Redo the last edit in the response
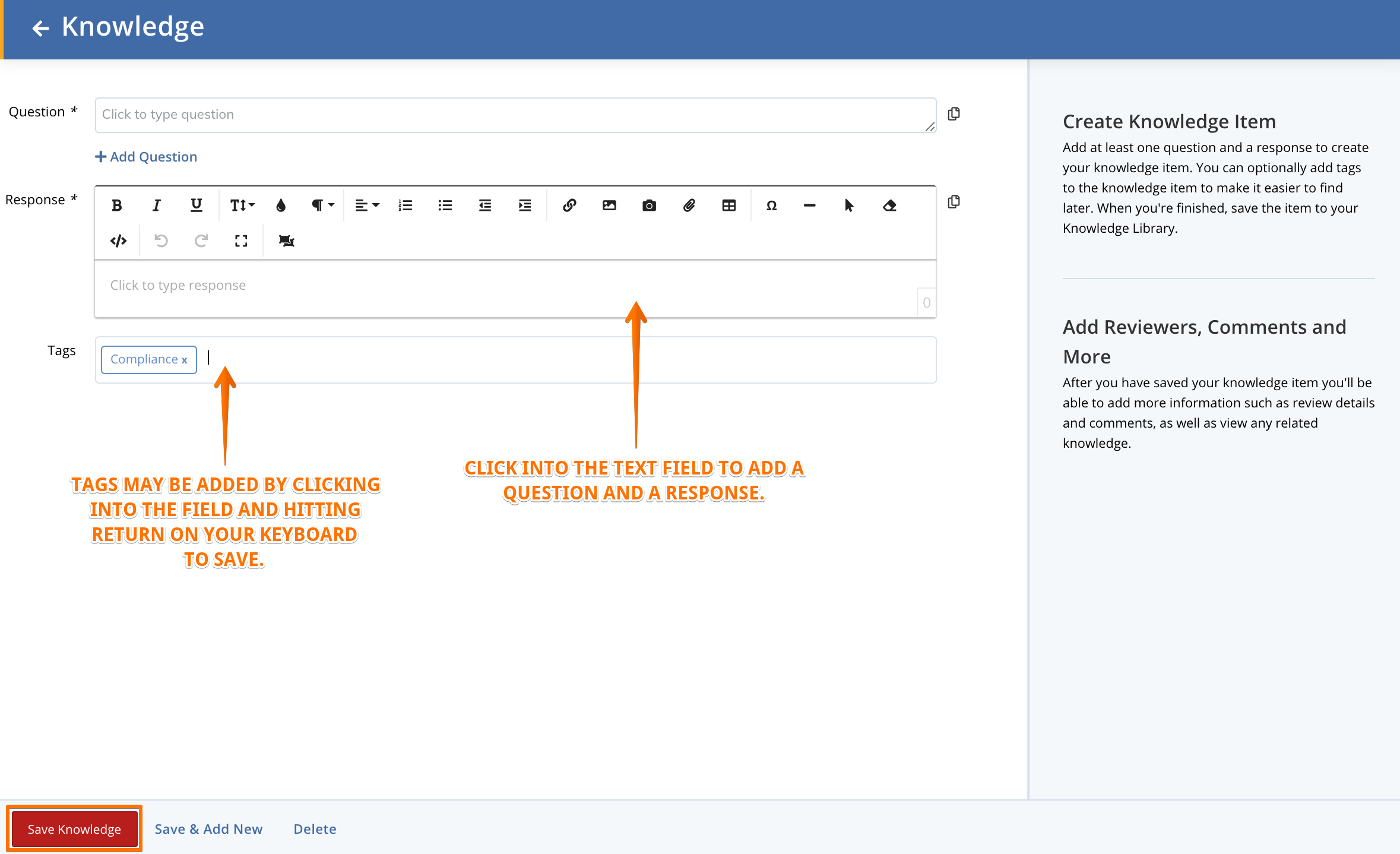The image size is (1400, 854). (x=201, y=241)
